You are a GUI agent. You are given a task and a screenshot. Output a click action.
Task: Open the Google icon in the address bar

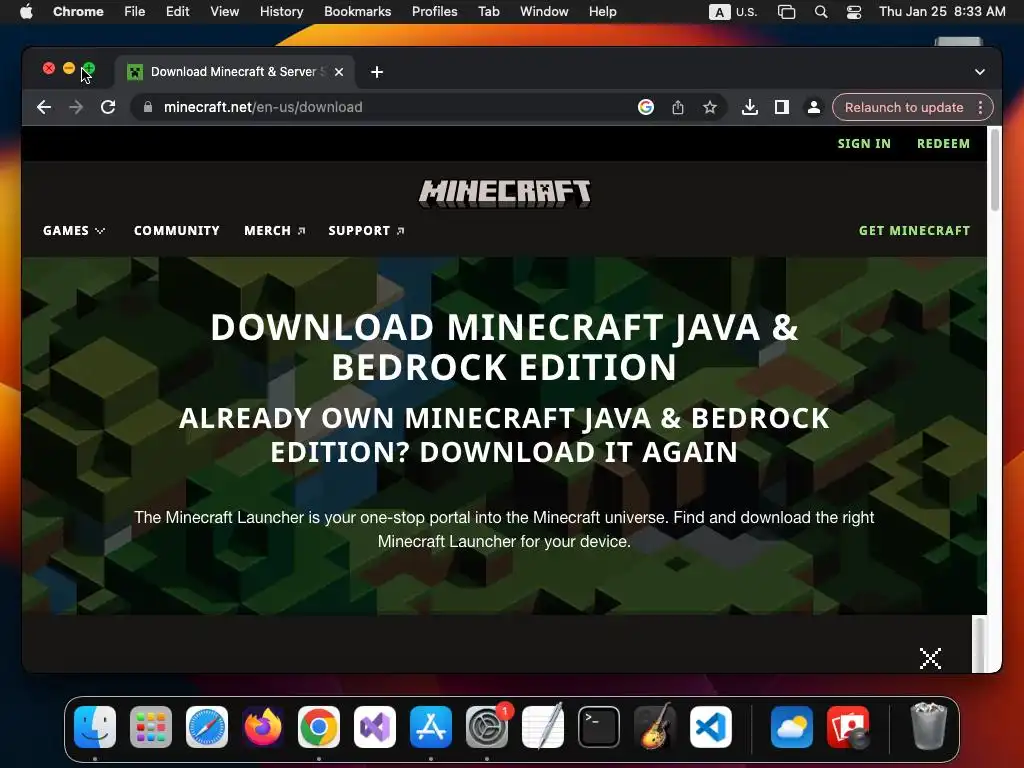point(646,107)
